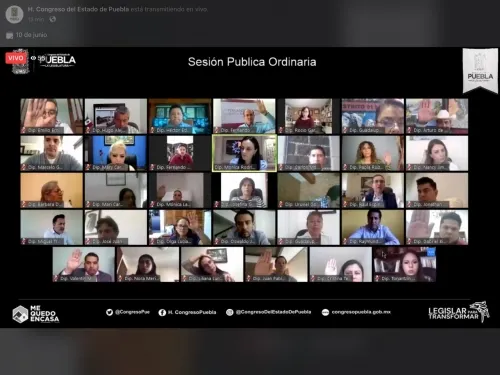Click the Instagram icon in the footer
Image resolution: width=500 pixels, height=375 pixels.
point(230,312)
